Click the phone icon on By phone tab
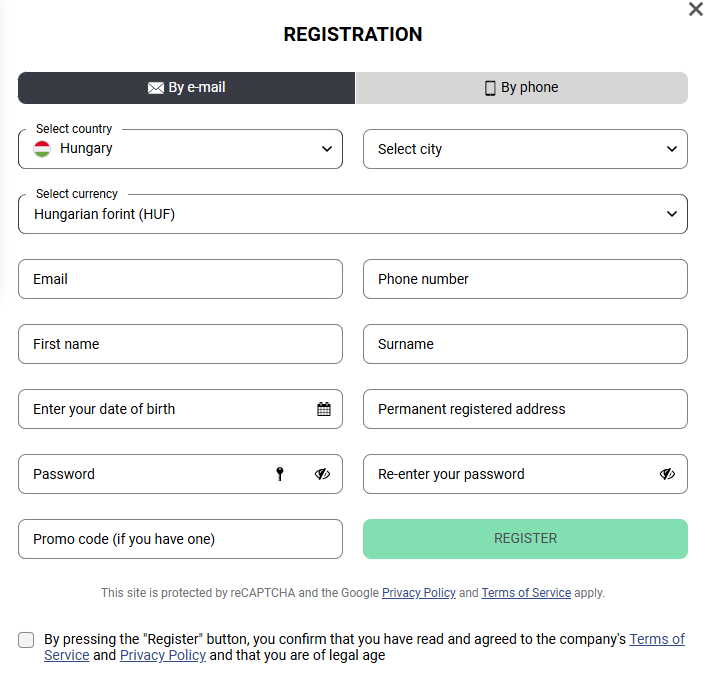Screen dimensions: 706x689 490,88
